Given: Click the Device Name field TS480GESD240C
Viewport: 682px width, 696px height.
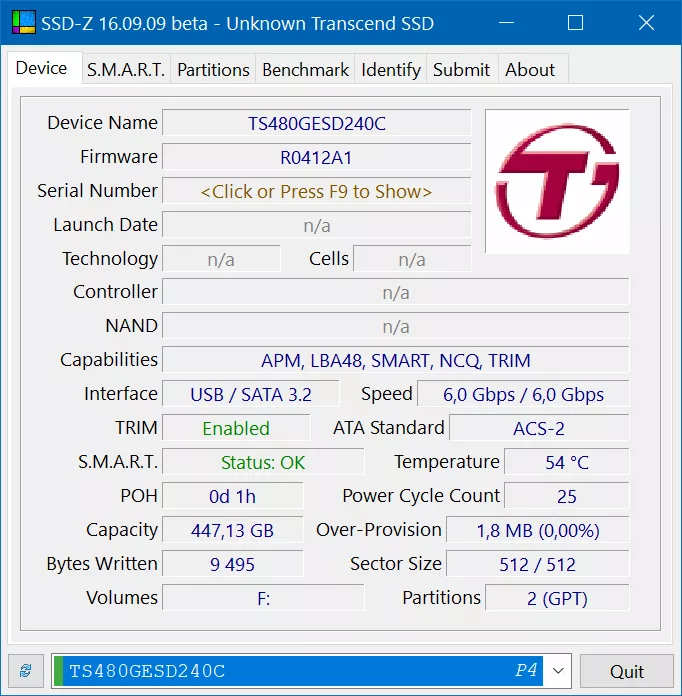Looking at the screenshot, I should click(316, 123).
